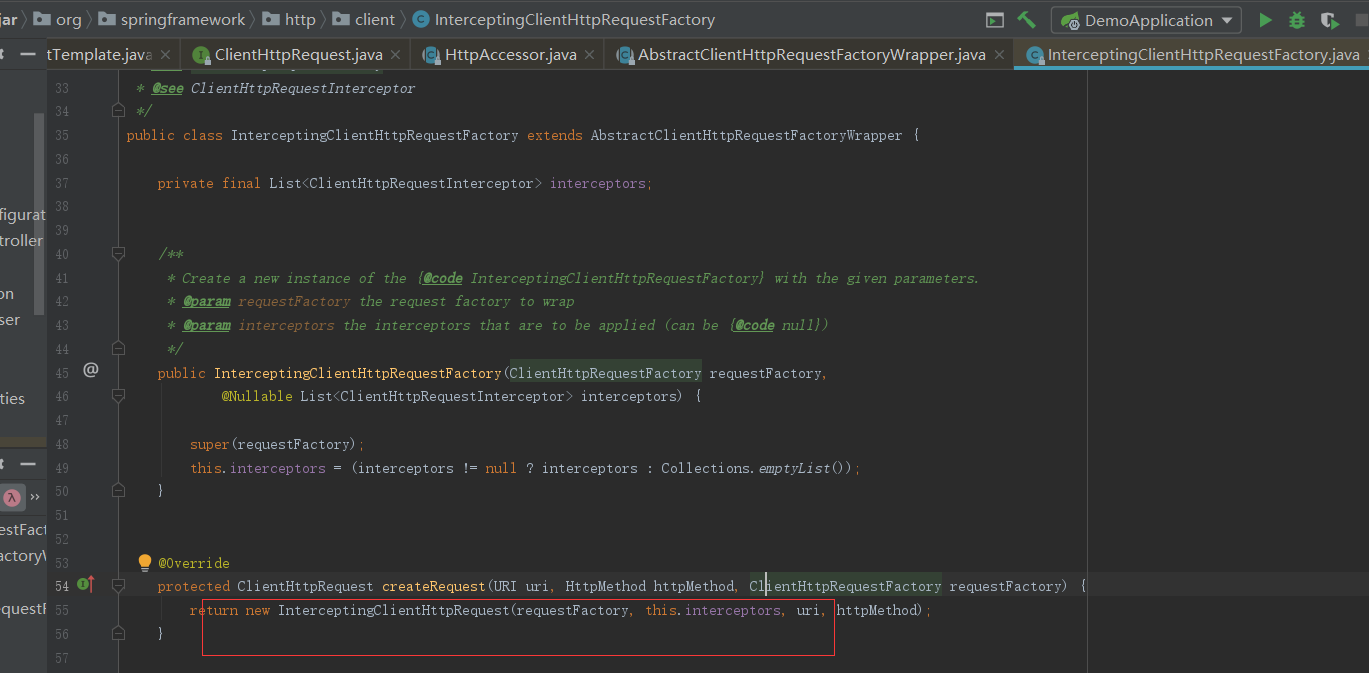This screenshot has height=673, width=1369.
Task: Hide the lower-left panel with the minus button
Action: click(27, 464)
